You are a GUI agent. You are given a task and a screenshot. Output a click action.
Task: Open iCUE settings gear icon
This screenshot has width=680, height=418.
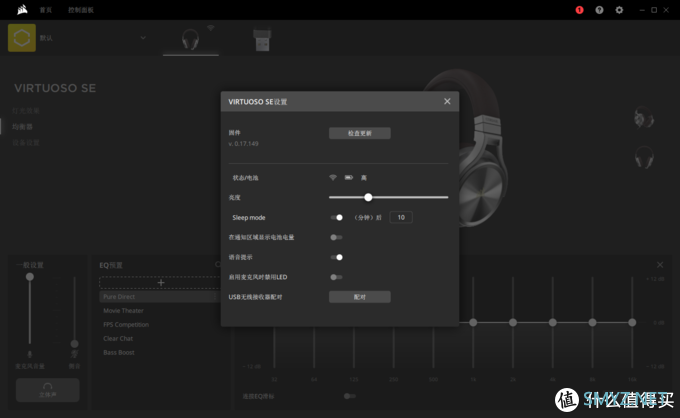coord(619,10)
